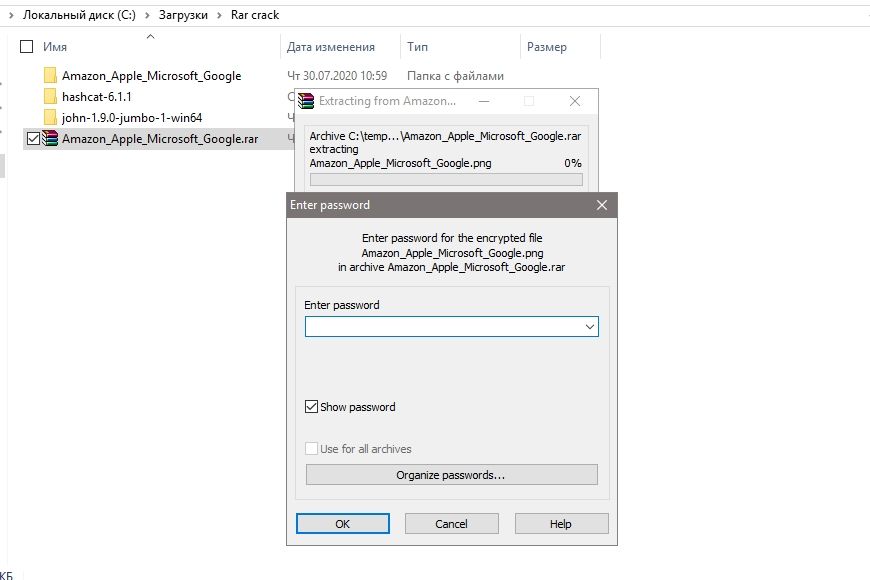870x580 pixels.
Task: Click the extraction progress bar
Action: pos(446,179)
